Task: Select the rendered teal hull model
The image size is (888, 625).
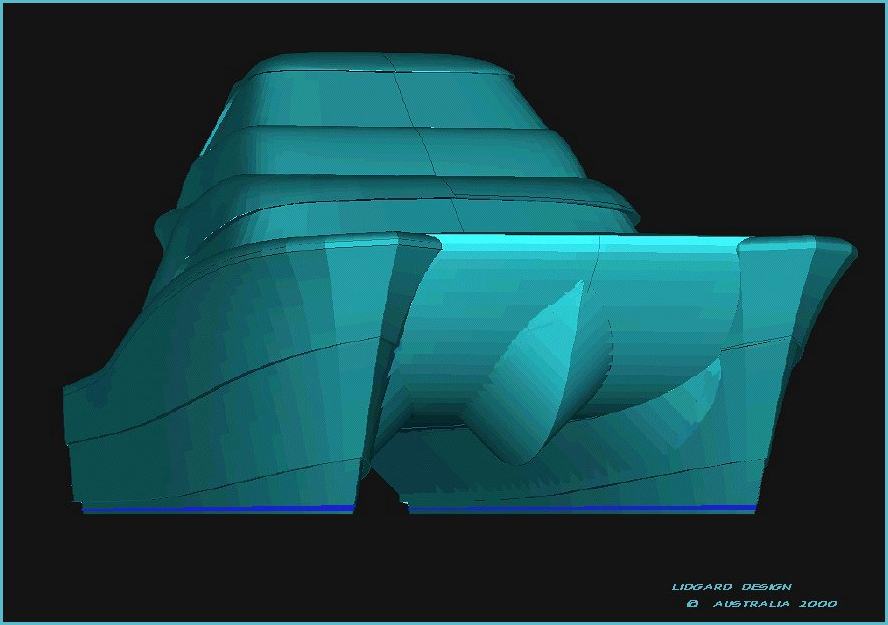Action: click(x=459, y=283)
